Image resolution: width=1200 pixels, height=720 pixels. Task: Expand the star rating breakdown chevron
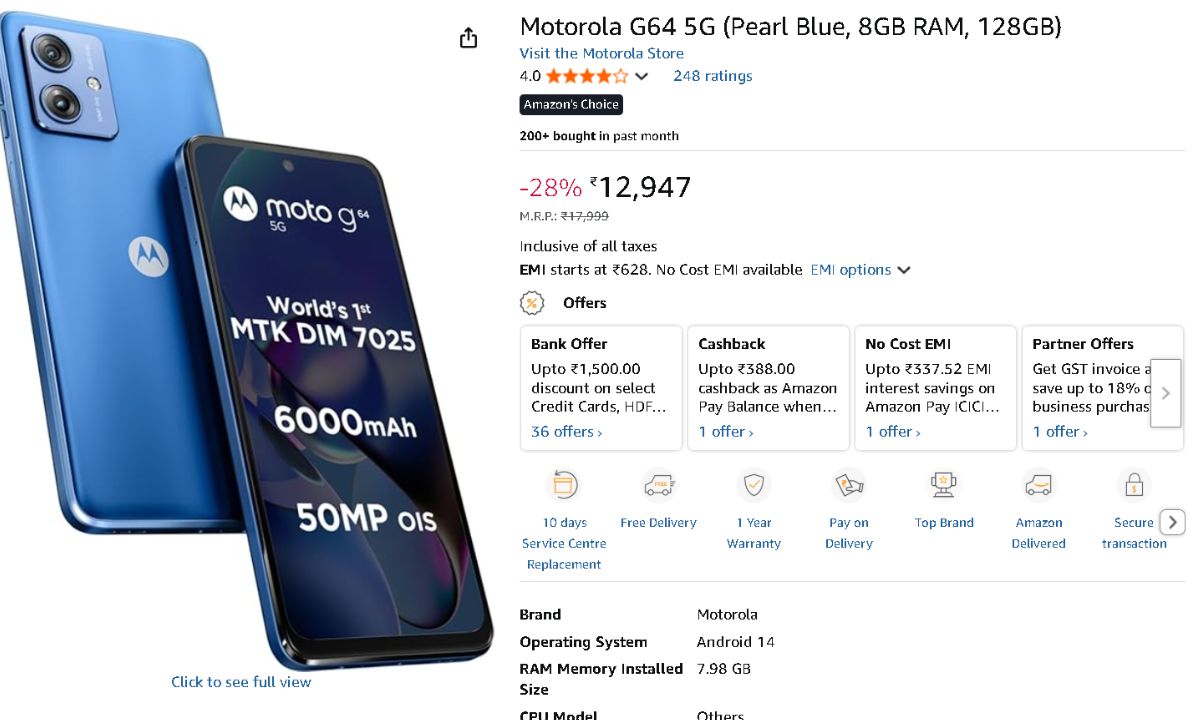point(642,77)
